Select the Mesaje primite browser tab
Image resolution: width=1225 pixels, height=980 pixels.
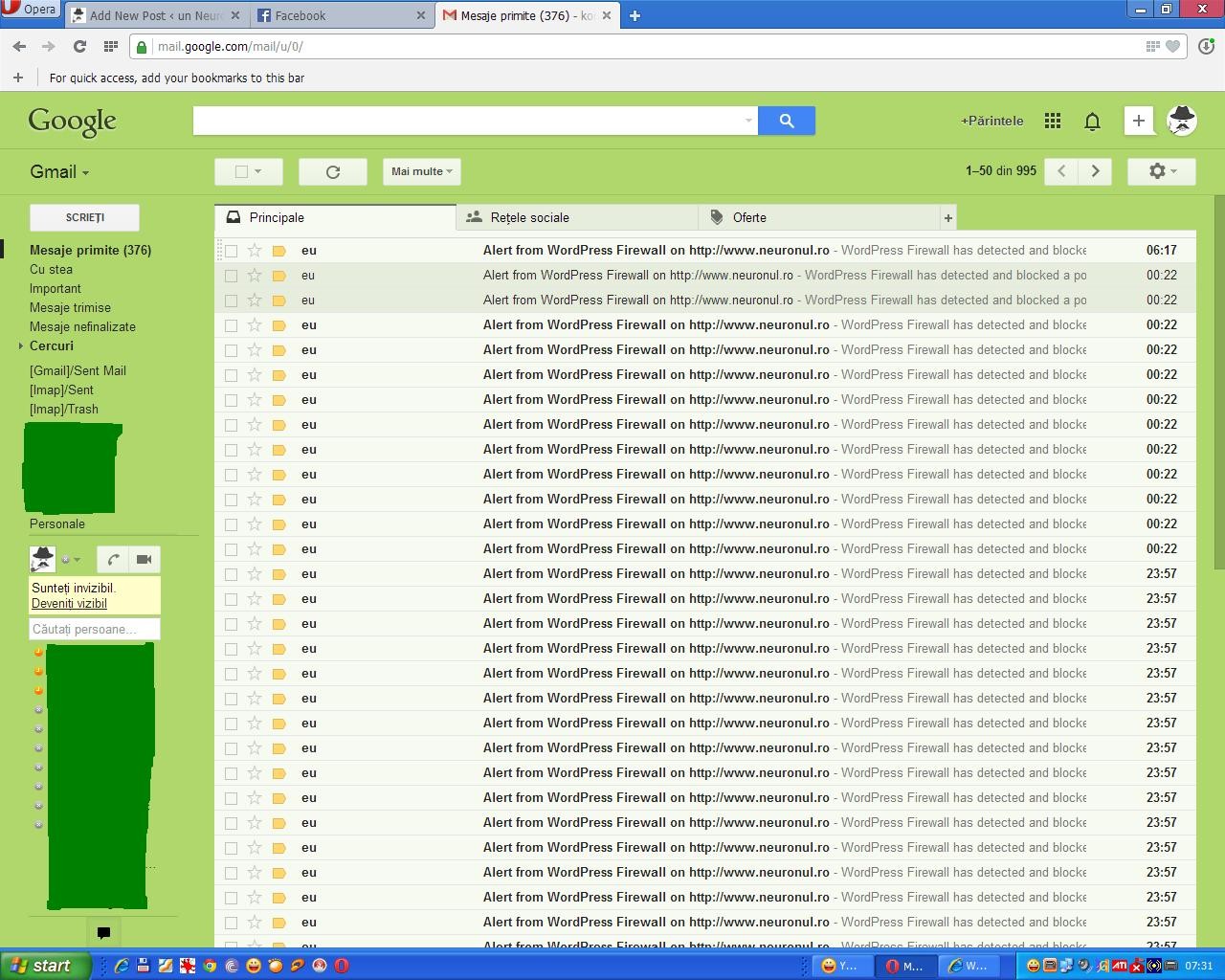(x=528, y=15)
